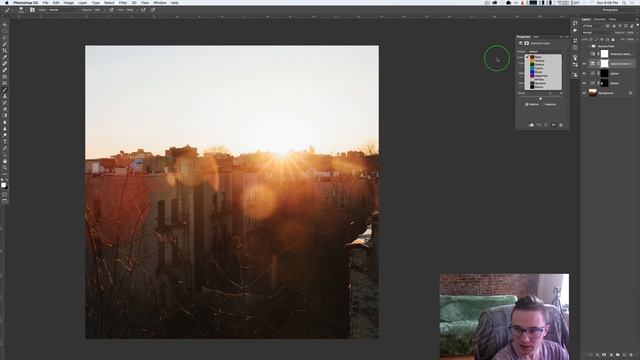Enable airbrush build-up in options bar
This screenshot has height=360, width=640.
point(143,10)
